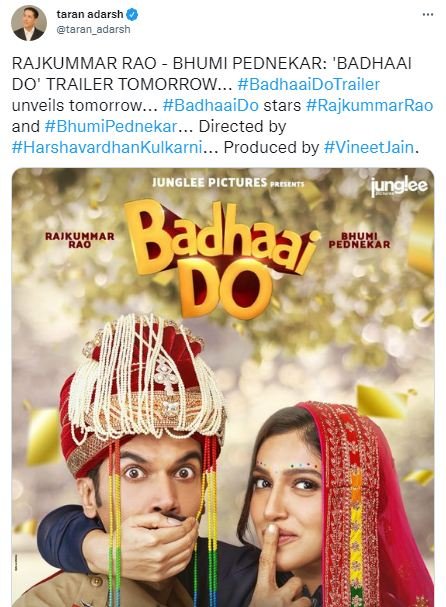Screen dimensions: 446x607
Task: Click the Junglee logo on the poster
Action: pos(398,187)
